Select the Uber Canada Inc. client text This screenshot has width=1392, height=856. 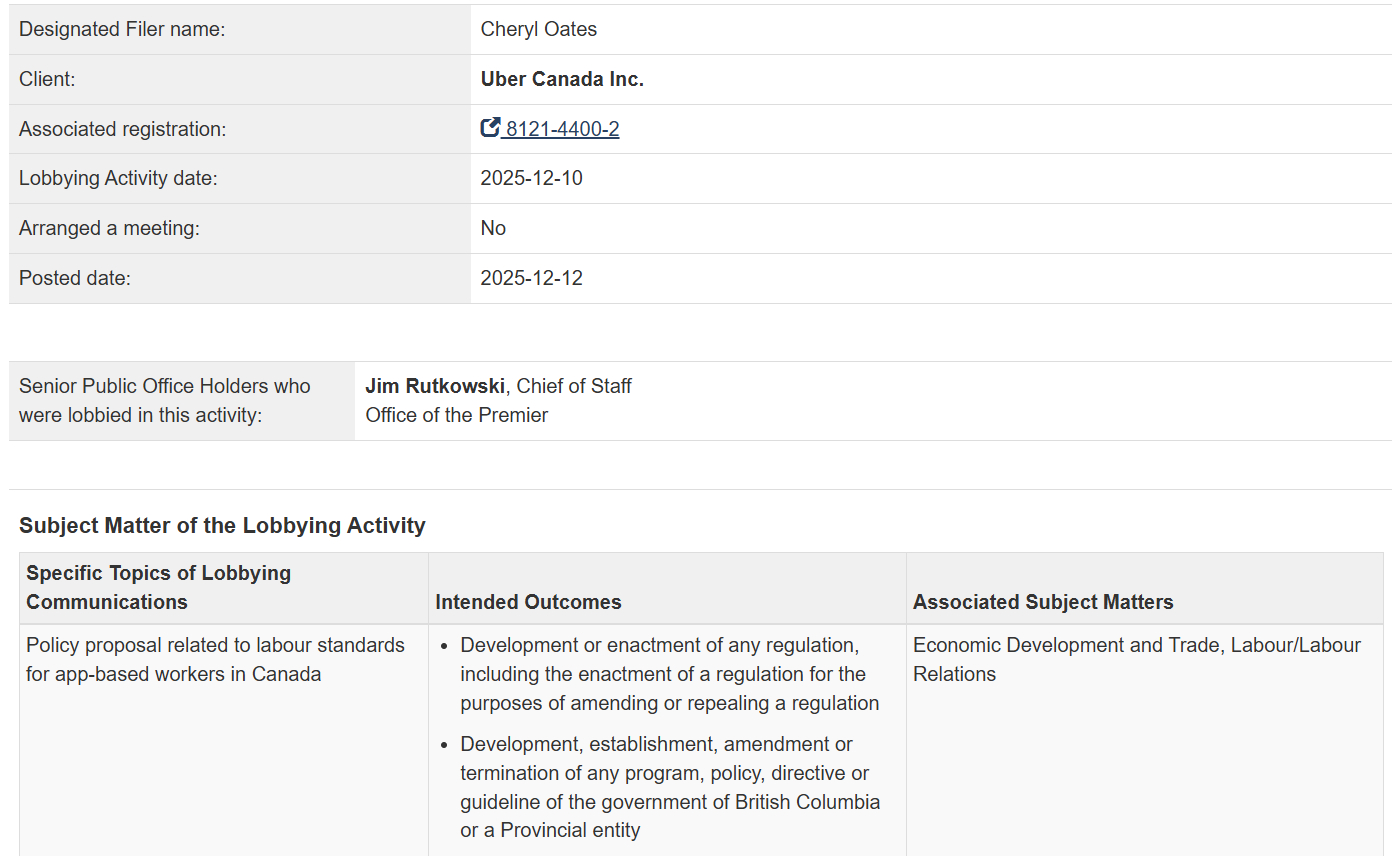(x=562, y=79)
